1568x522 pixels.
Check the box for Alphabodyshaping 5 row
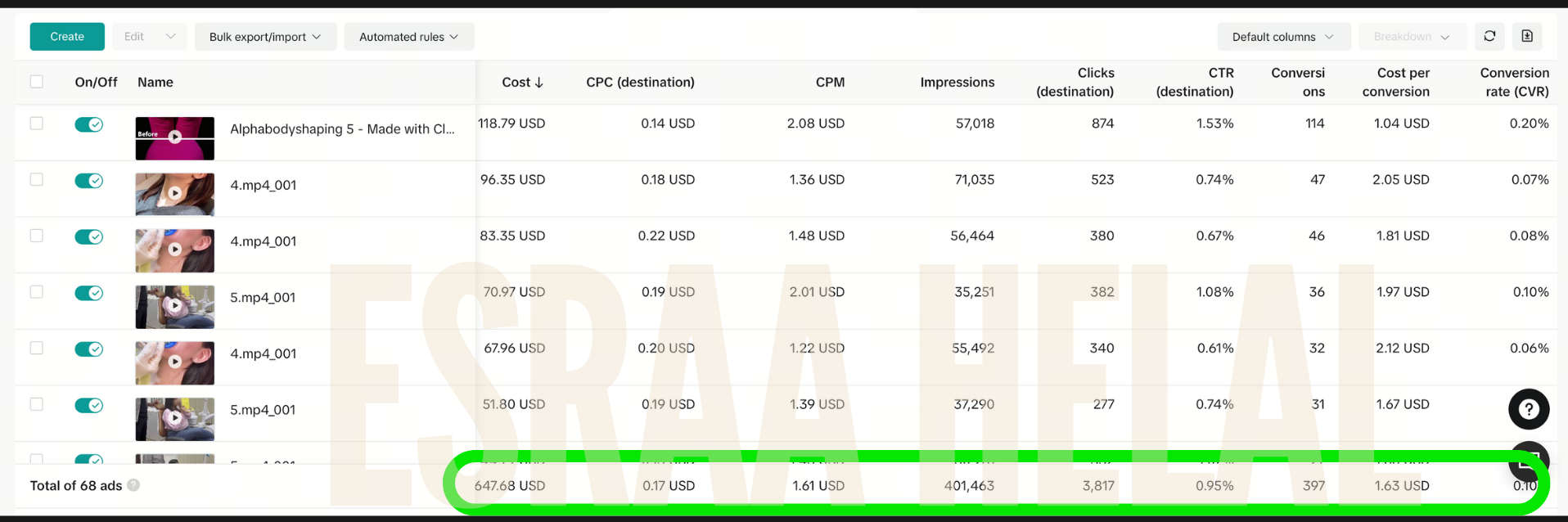tap(37, 124)
